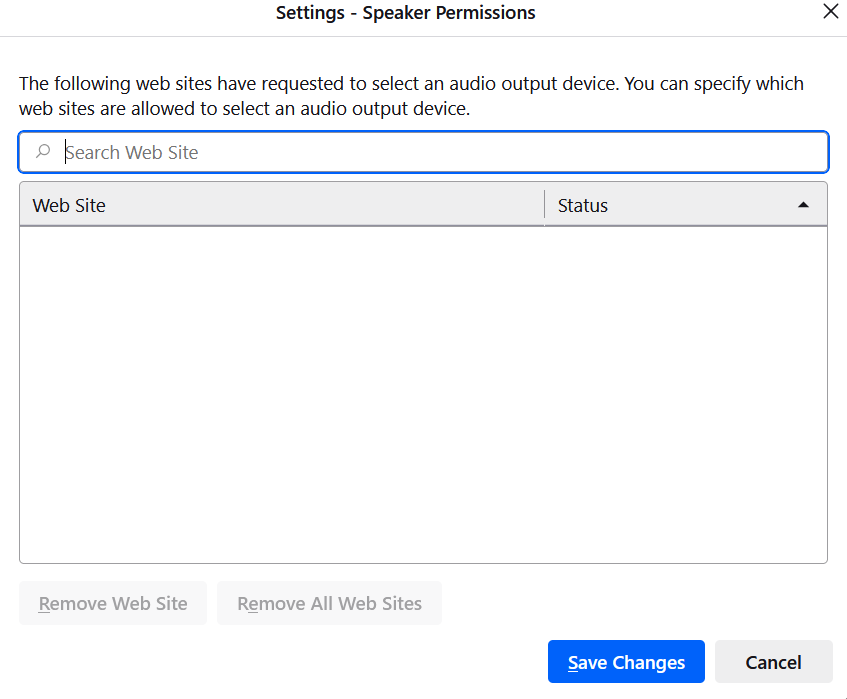Close the Speaker Permissions dialog
The image size is (847, 699).
829,13
